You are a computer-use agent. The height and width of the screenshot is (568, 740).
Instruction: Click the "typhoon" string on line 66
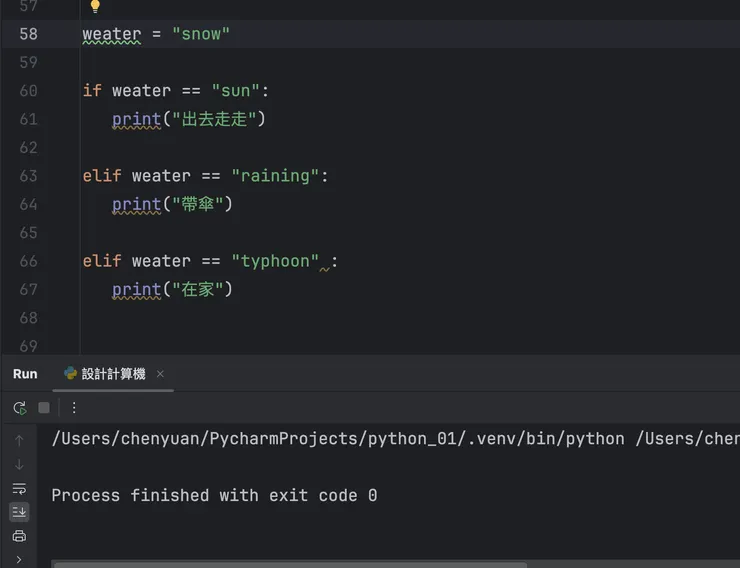[275, 261]
